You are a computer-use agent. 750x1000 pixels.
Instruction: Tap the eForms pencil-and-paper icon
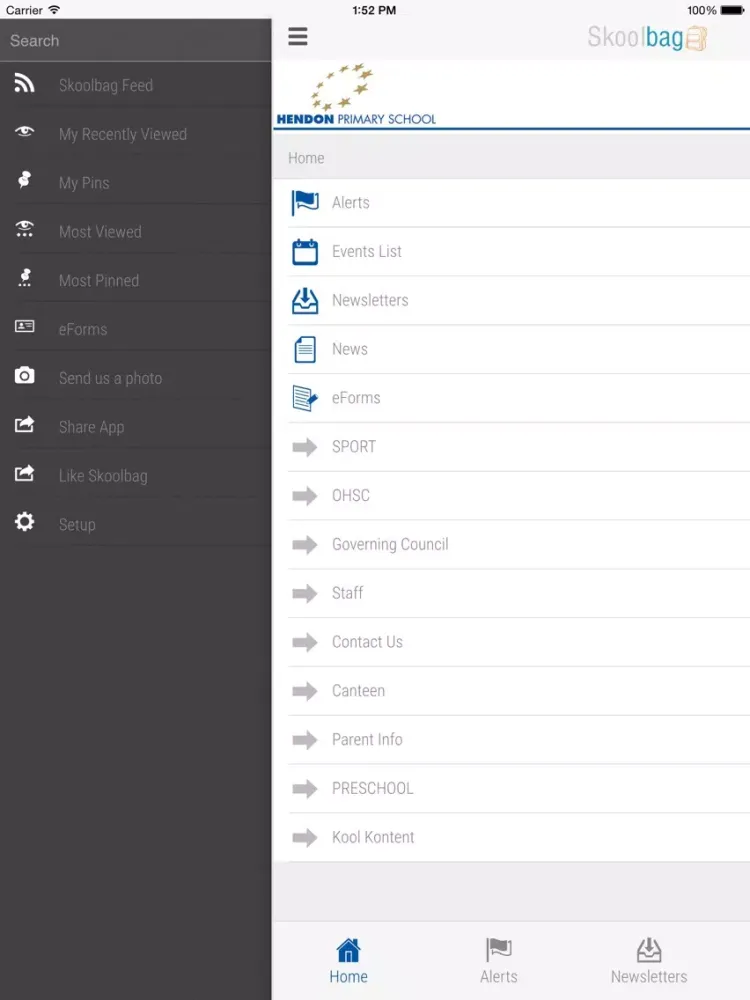305,399
